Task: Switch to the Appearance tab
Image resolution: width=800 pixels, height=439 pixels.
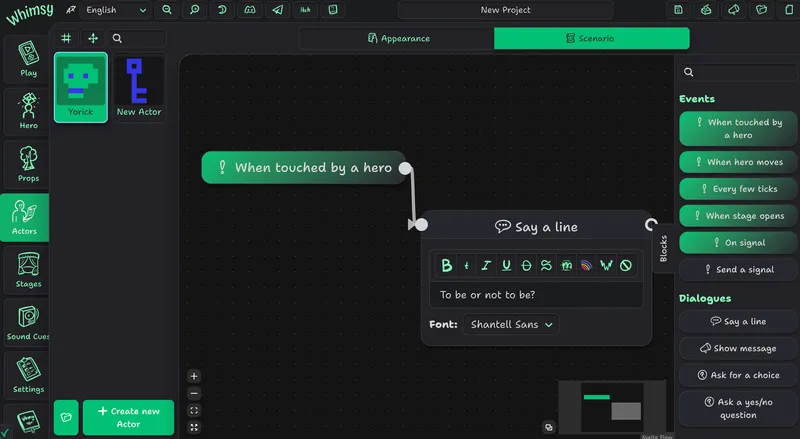Action: click(x=397, y=38)
